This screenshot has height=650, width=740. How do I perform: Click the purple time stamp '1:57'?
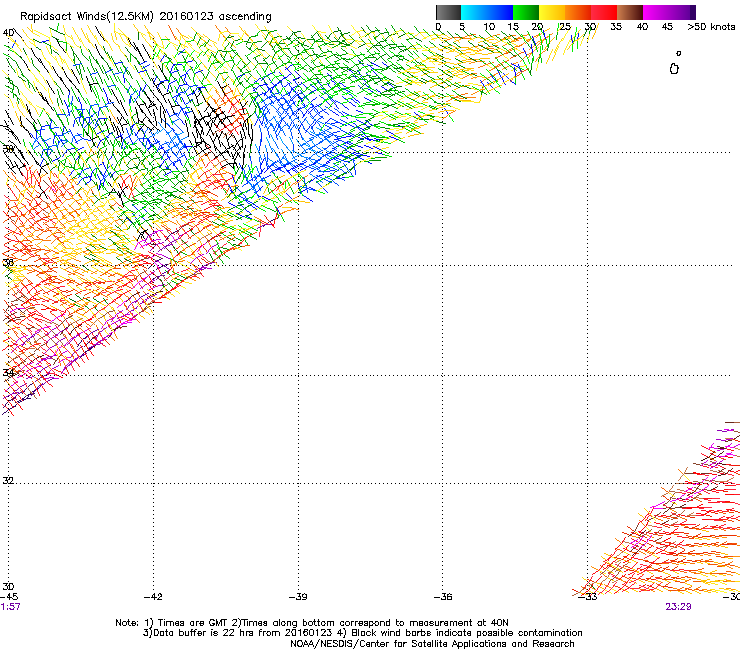[x=10, y=607]
